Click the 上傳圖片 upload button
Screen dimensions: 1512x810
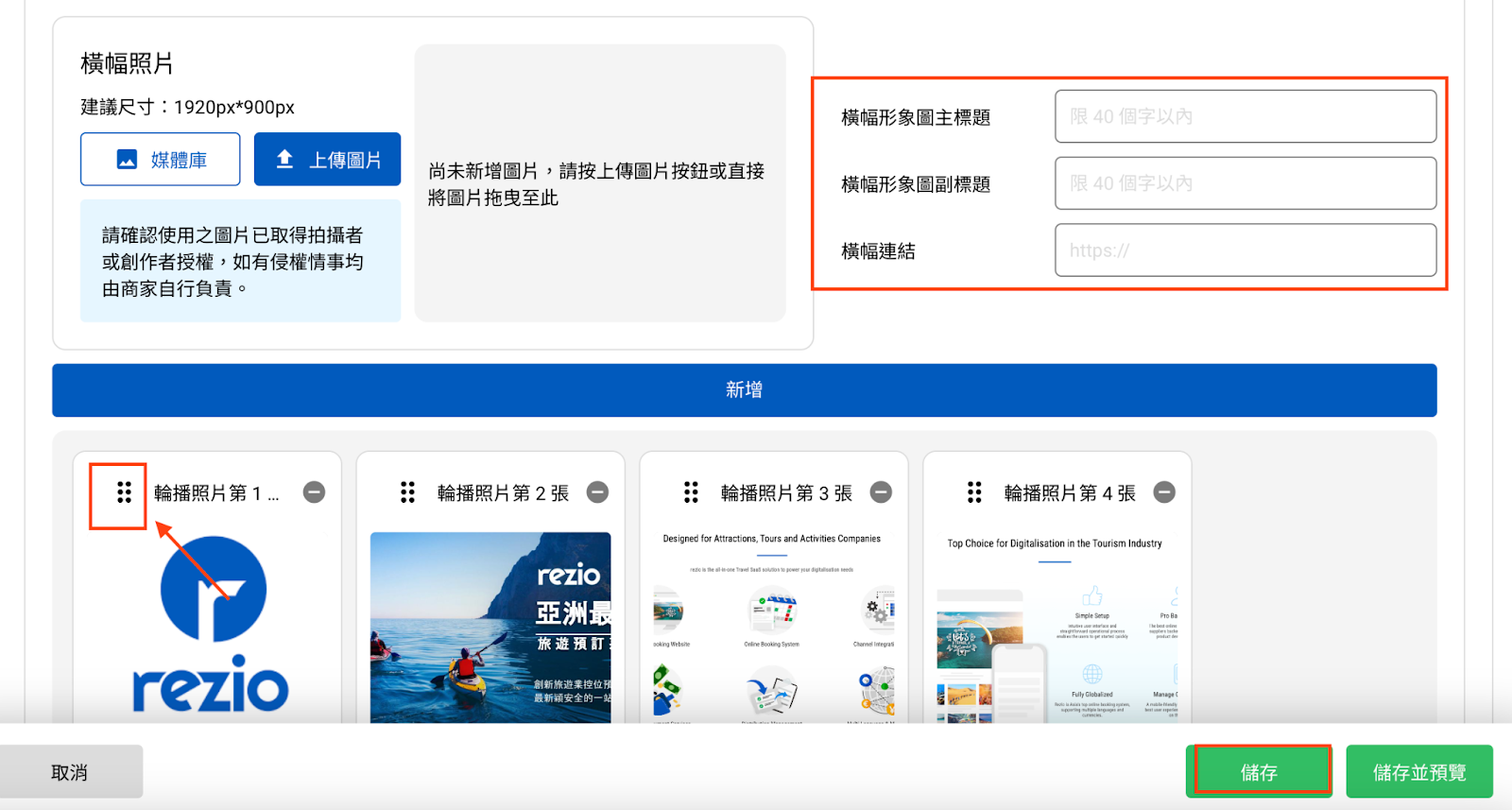[x=327, y=160]
